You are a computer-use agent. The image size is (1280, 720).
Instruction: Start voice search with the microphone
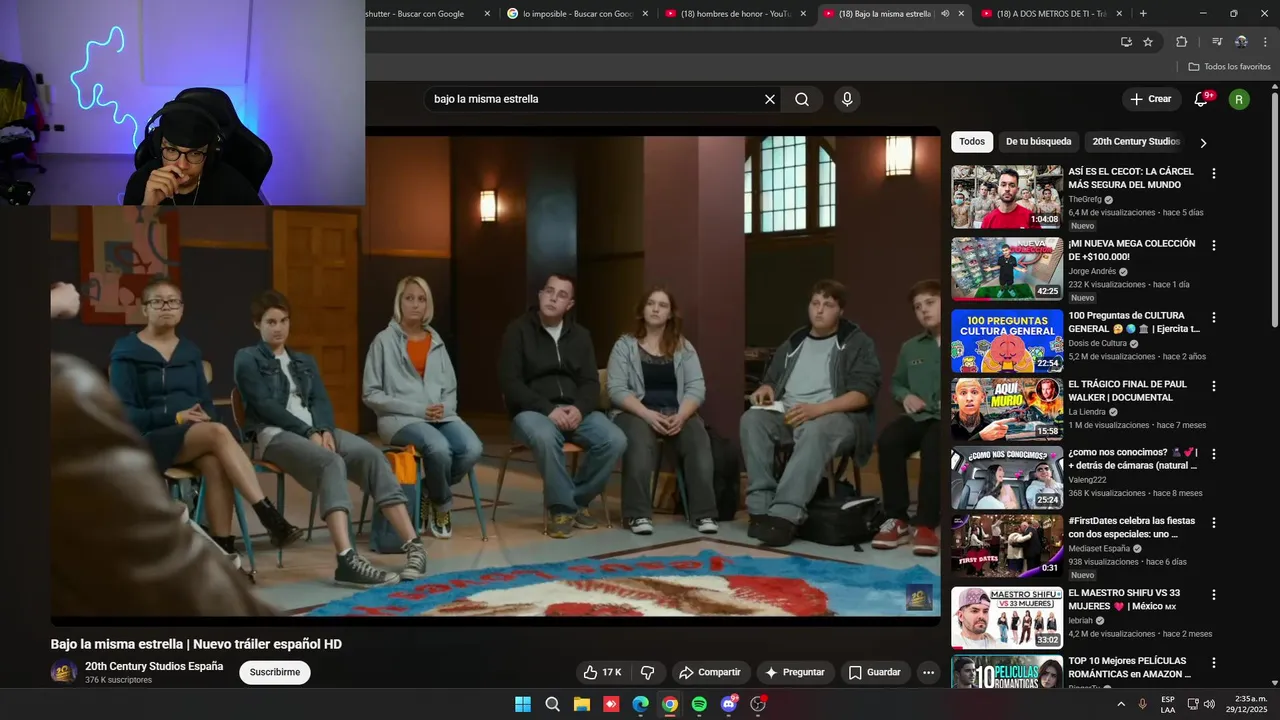coord(847,99)
